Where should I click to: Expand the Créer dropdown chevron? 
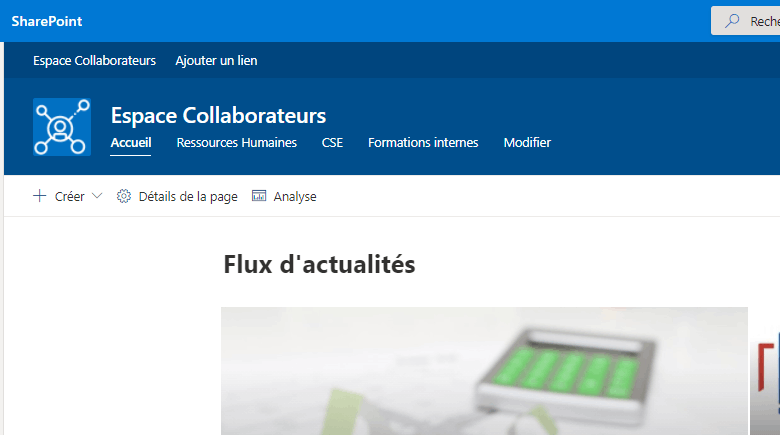97,196
